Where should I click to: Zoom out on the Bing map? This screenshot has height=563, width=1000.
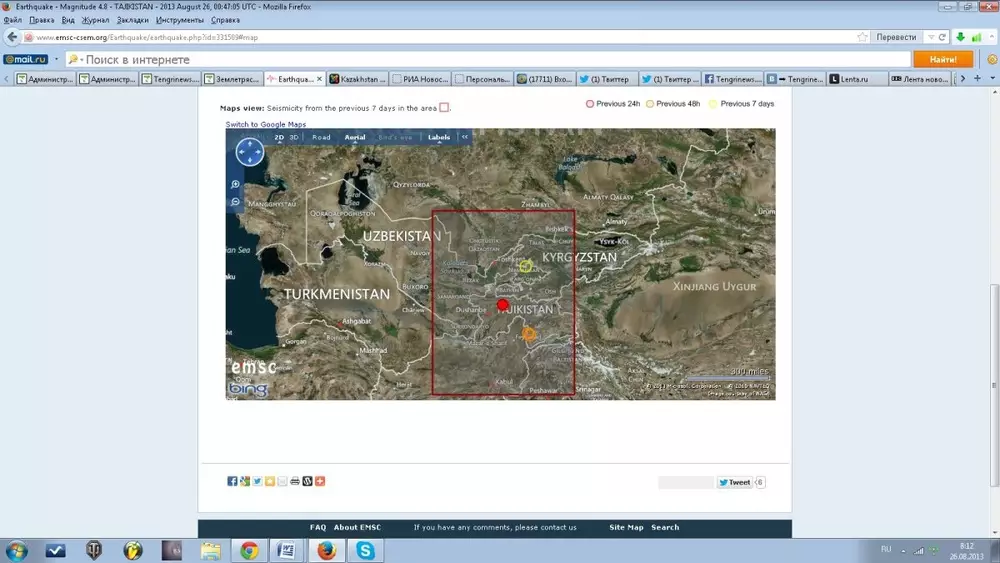coord(235,202)
